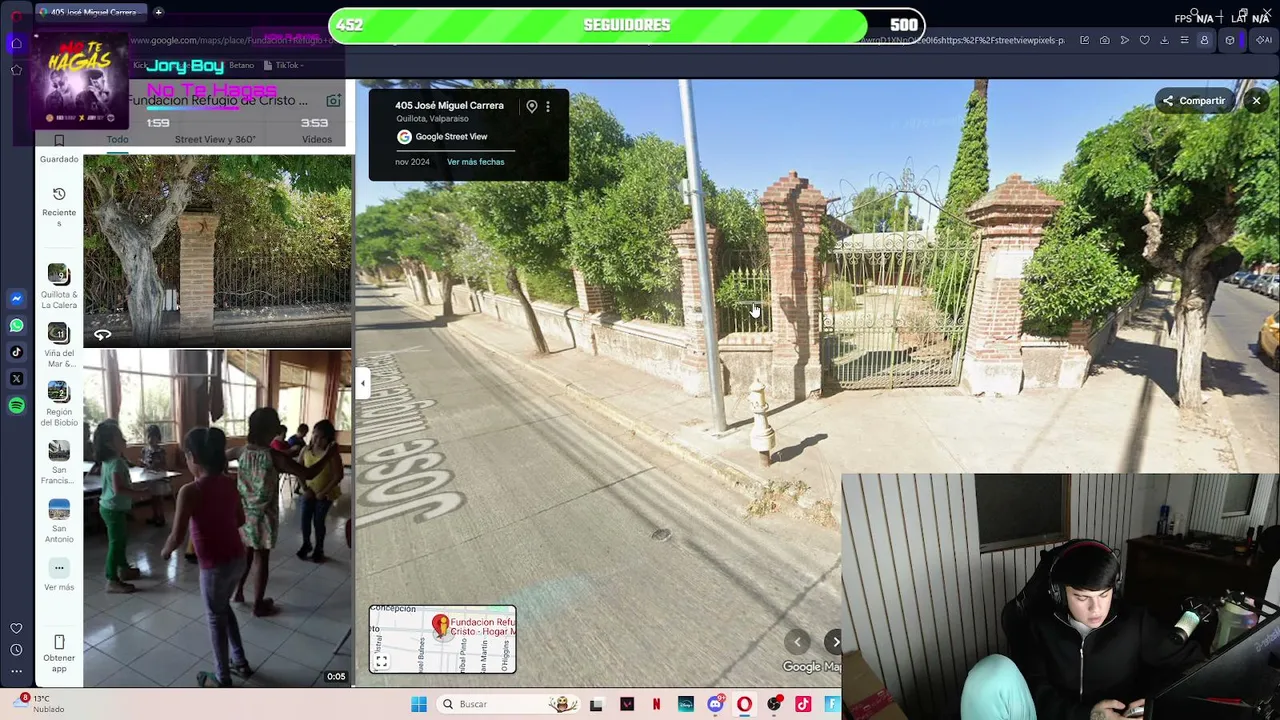Click the Ver más fechas link
This screenshot has width=1280, height=720.
click(x=475, y=162)
